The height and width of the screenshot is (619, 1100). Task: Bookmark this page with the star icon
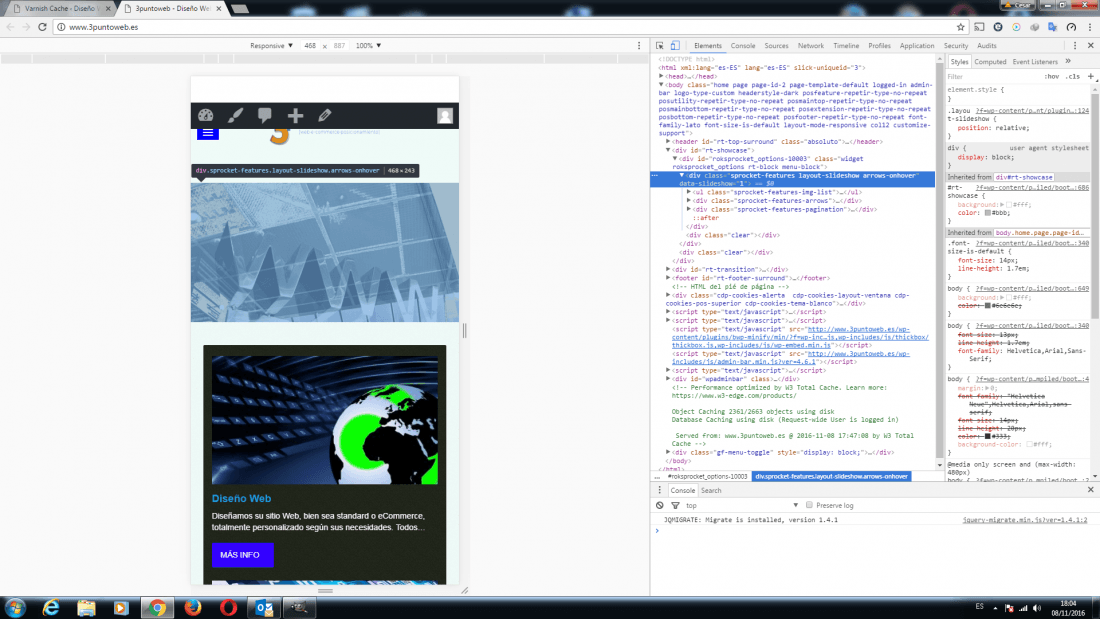click(x=960, y=27)
